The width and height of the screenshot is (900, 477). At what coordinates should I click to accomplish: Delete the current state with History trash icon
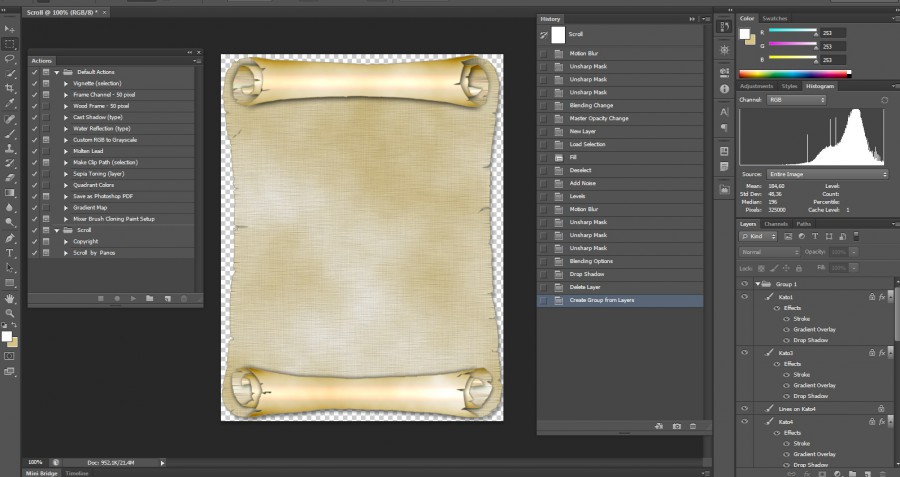point(693,426)
